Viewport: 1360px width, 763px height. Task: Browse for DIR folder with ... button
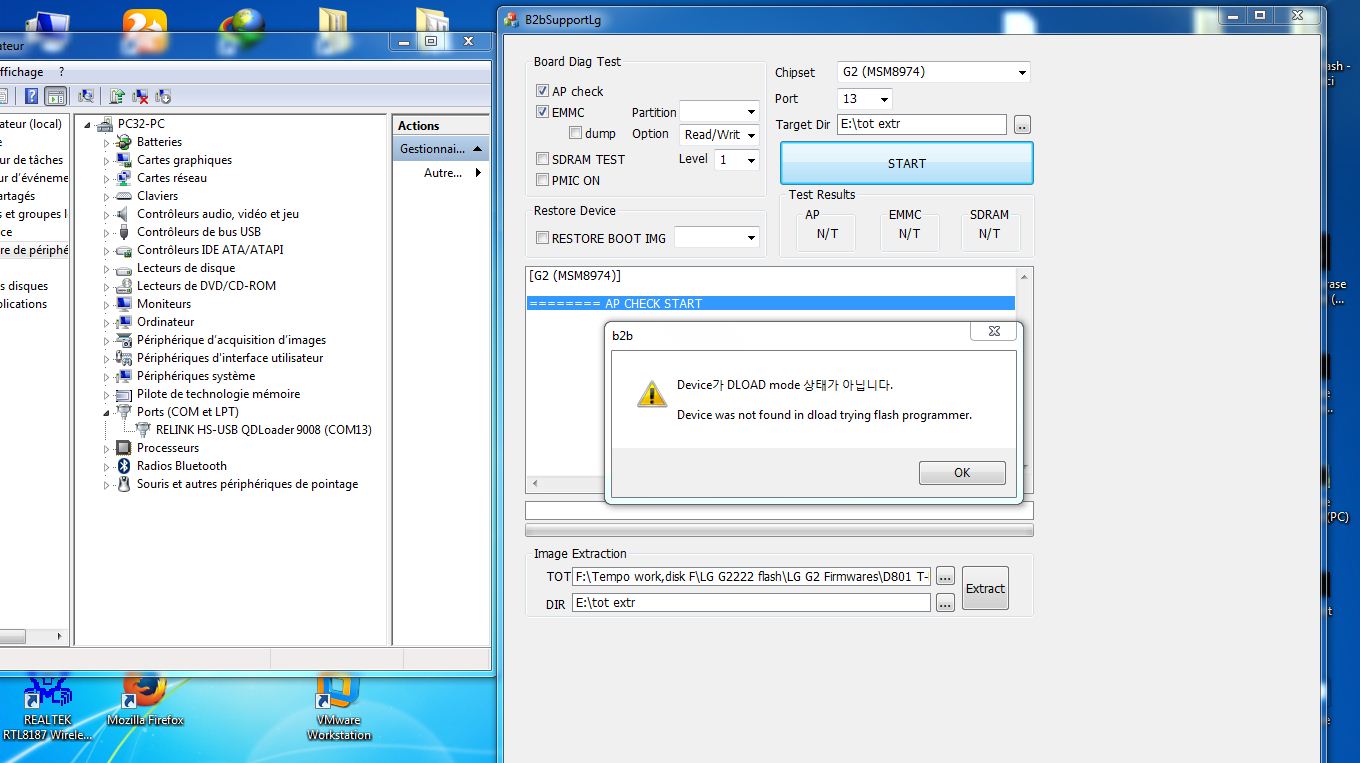pos(945,603)
